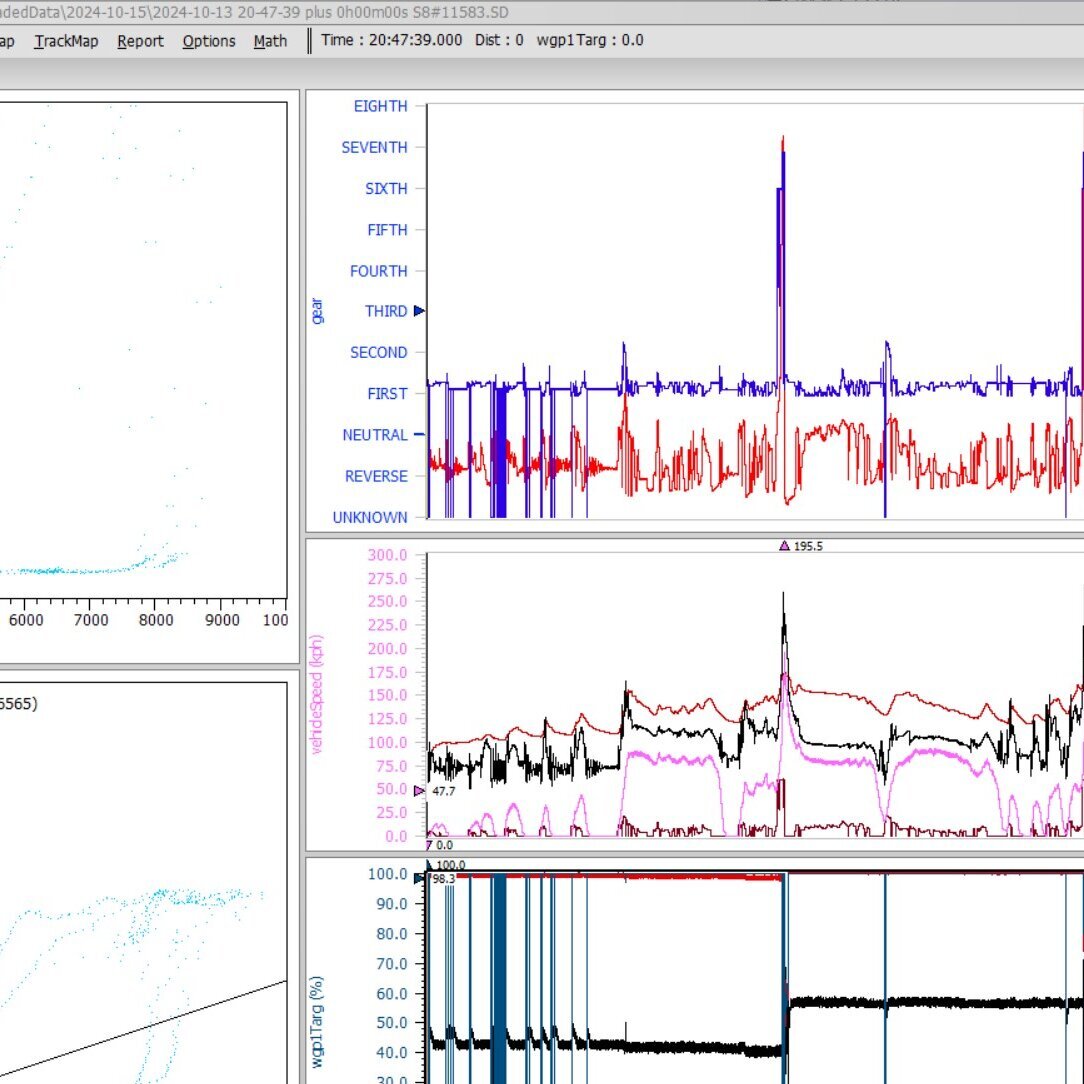The image size is (1084, 1084).
Task: Click the UNKNOWN gear axis label
Action: [x=370, y=517]
